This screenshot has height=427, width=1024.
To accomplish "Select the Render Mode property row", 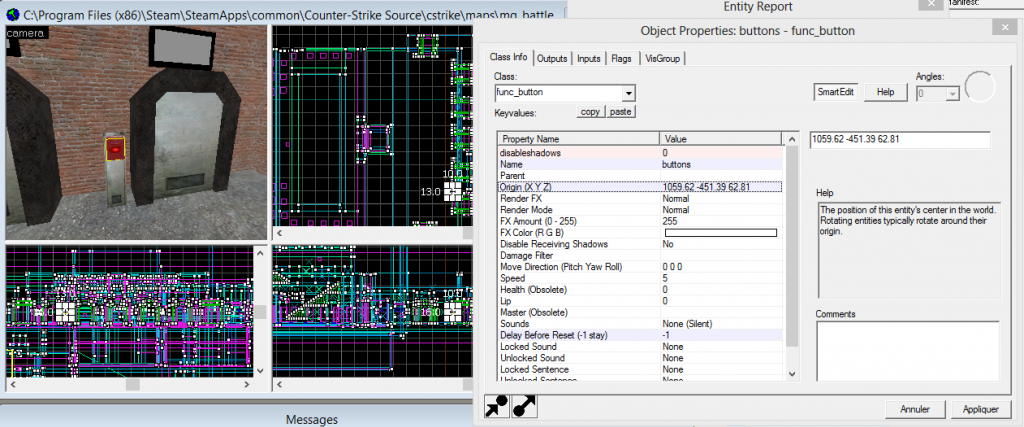I will tap(639, 210).
